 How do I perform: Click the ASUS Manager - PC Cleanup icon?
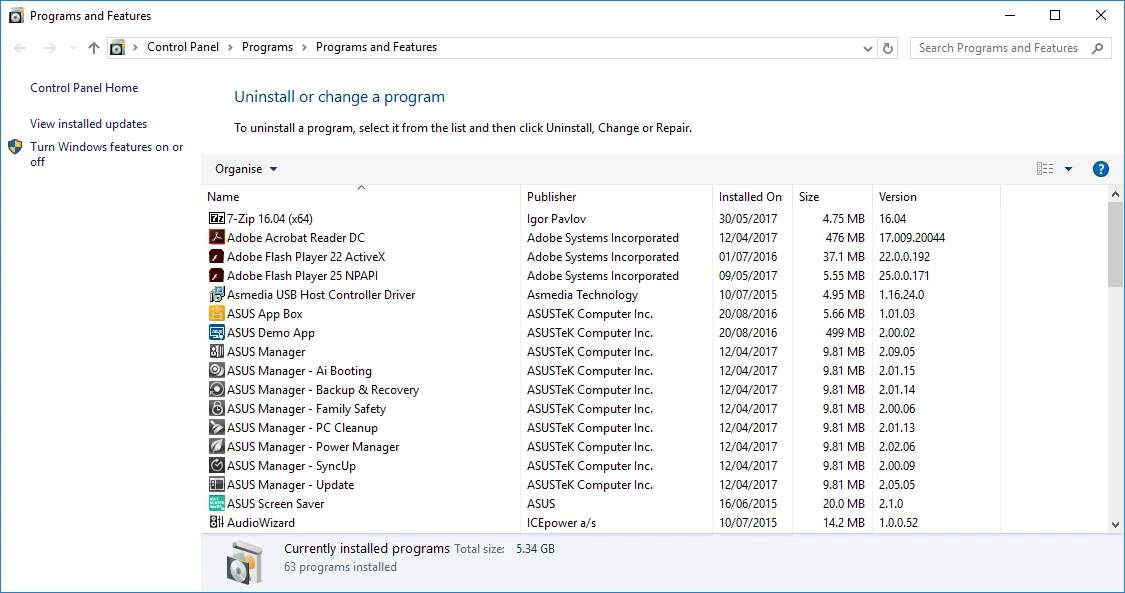tap(217, 427)
